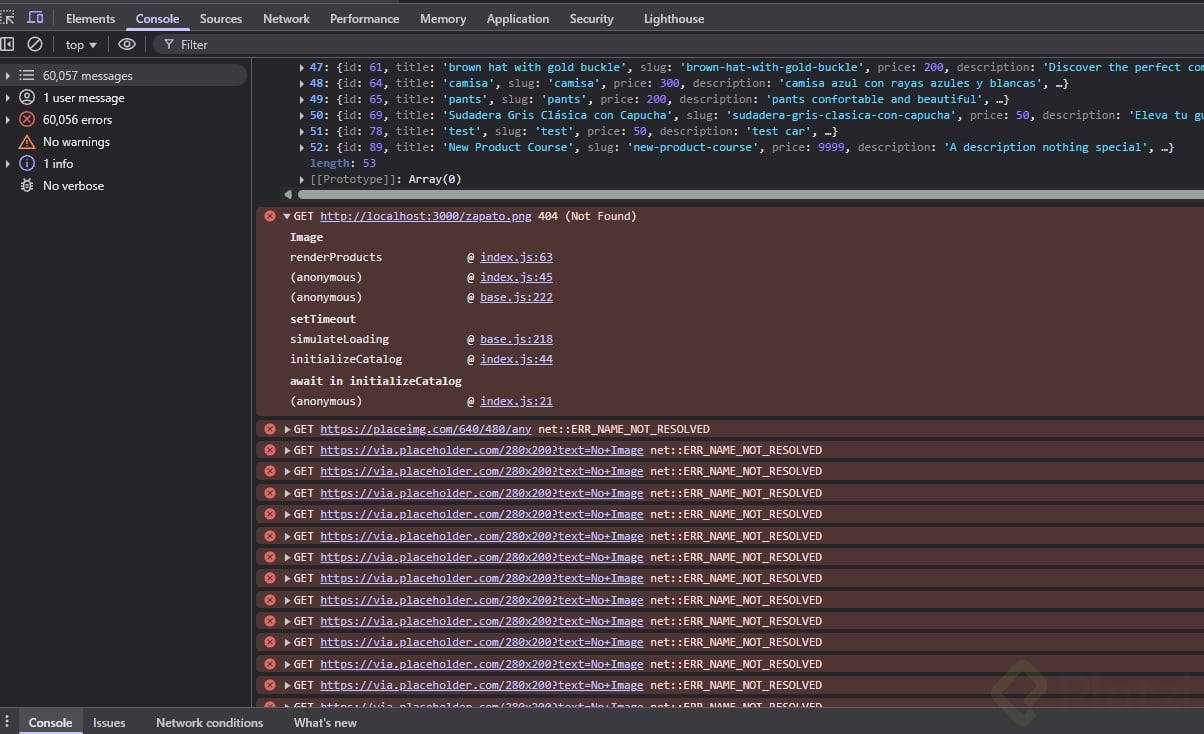
Task: Toggle the console sidebar panel icon
Action: tap(8, 44)
